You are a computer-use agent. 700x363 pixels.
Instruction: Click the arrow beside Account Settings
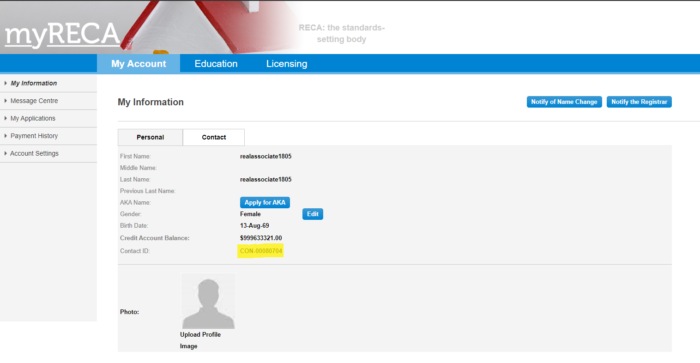click(5, 153)
